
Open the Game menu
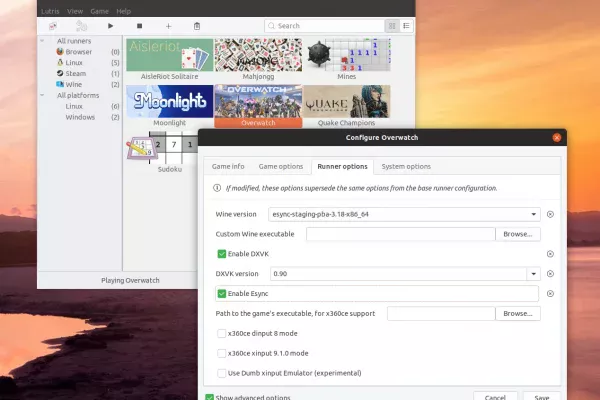99,11
